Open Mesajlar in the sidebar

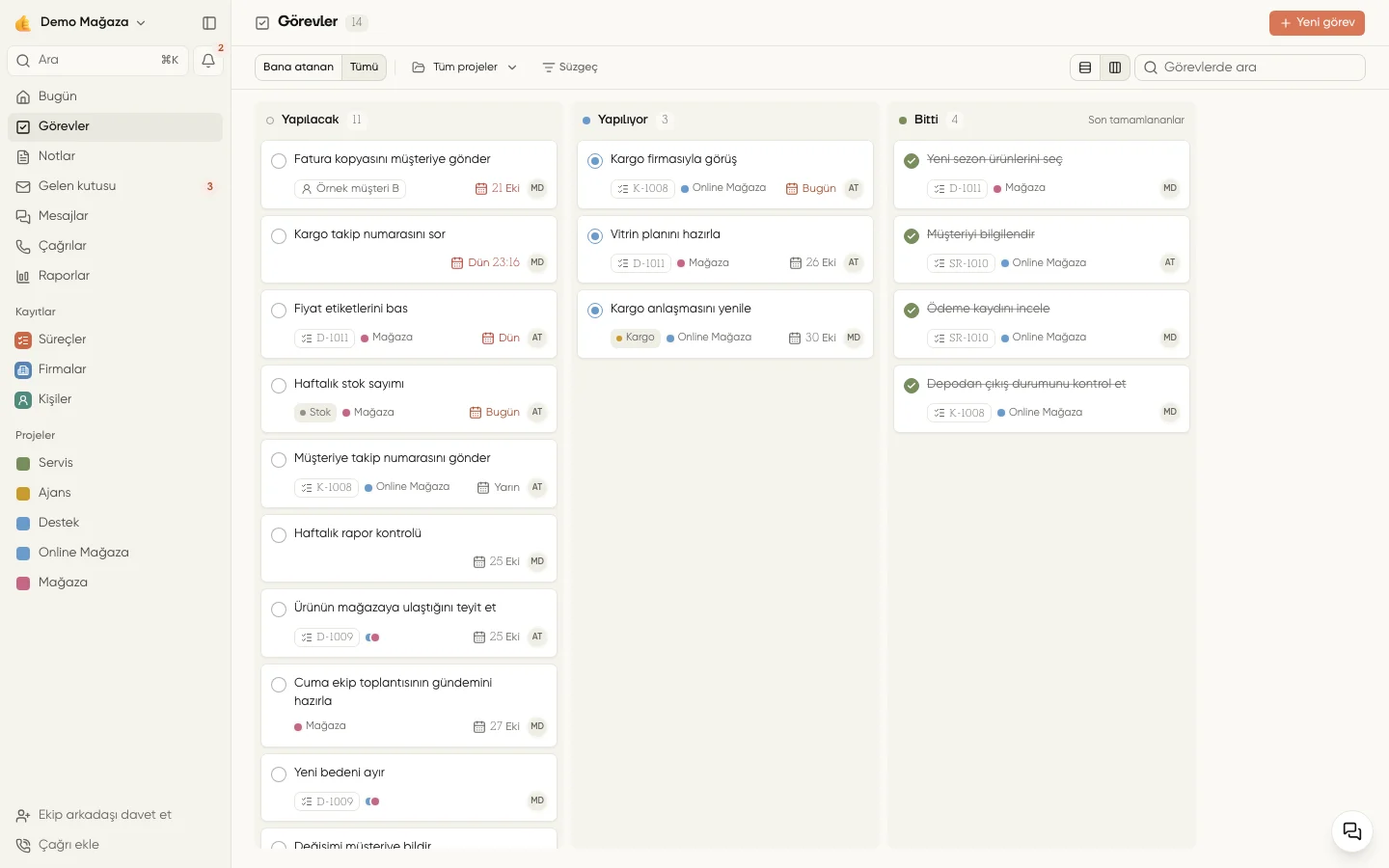(x=116, y=216)
